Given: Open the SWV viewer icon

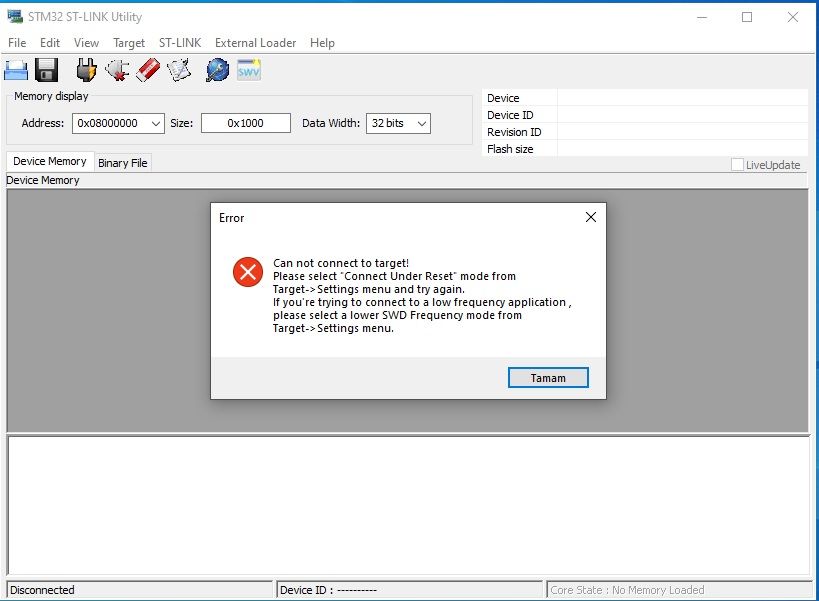Looking at the screenshot, I should (x=249, y=70).
